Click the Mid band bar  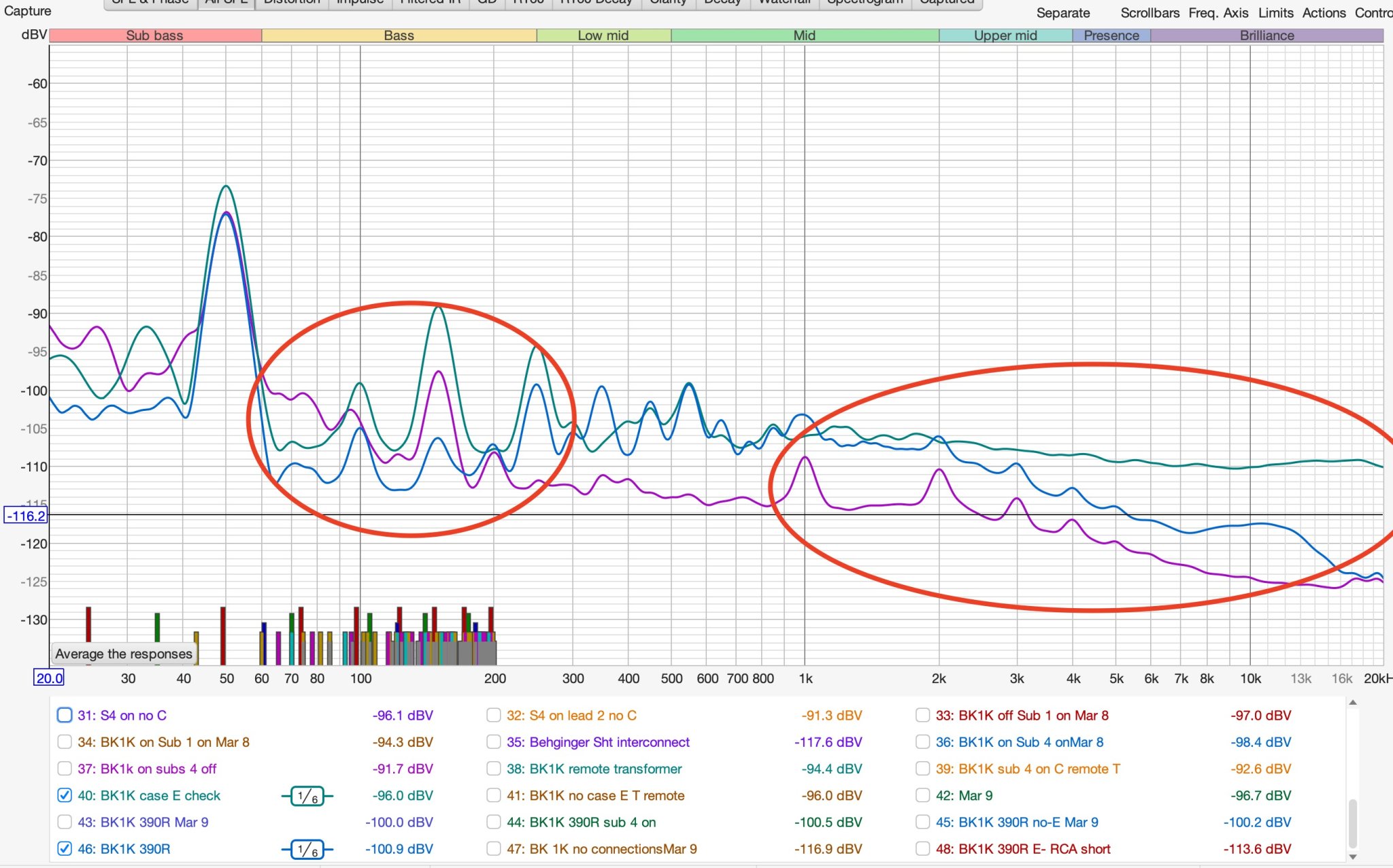pyautogui.click(x=805, y=35)
